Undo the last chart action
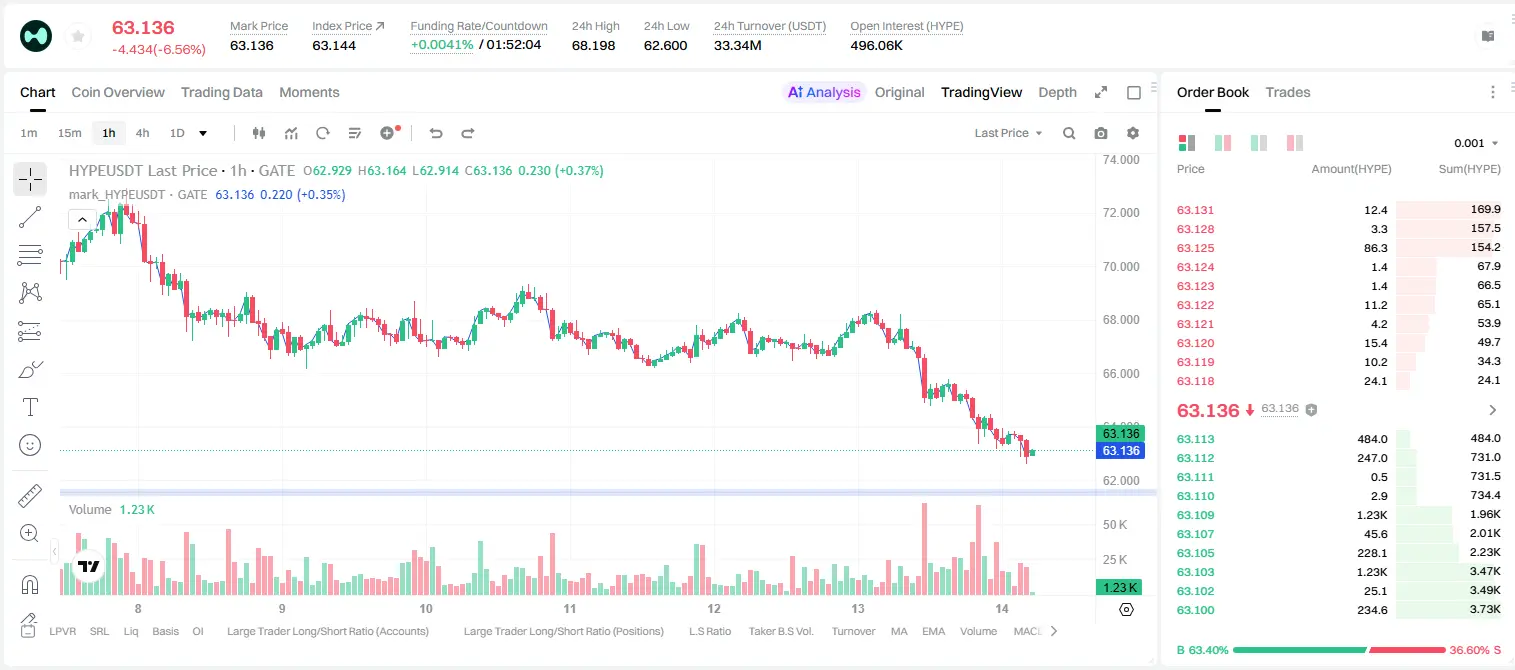The height and width of the screenshot is (670, 1515). (435, 133)
